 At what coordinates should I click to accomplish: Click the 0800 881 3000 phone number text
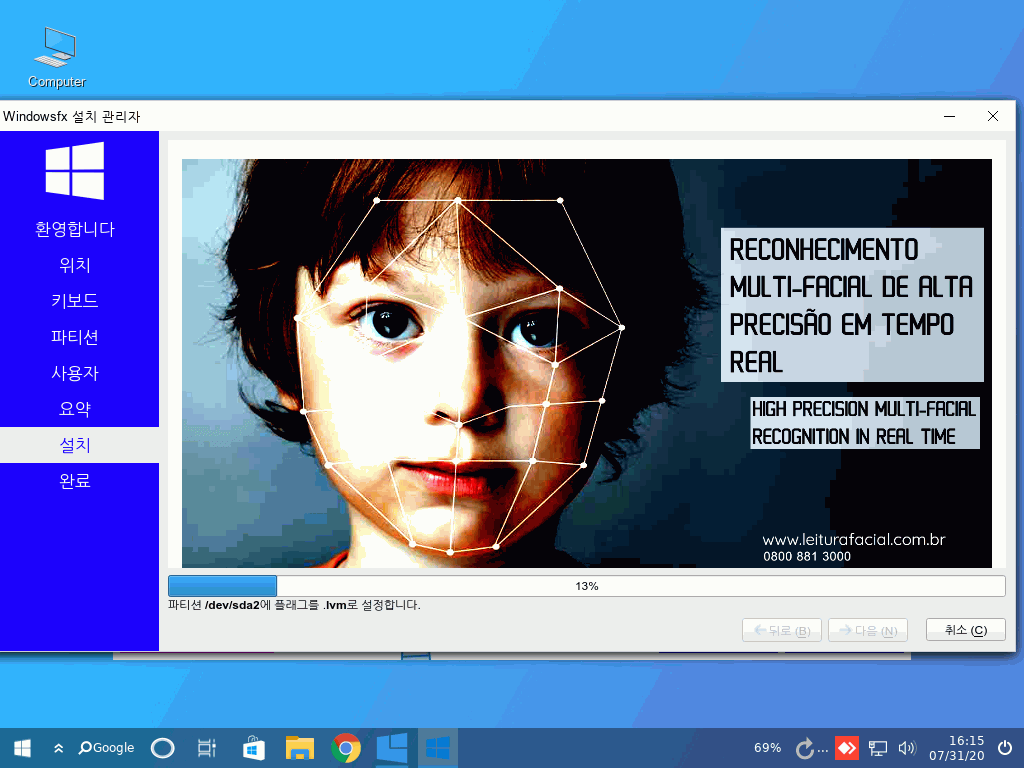807,556
